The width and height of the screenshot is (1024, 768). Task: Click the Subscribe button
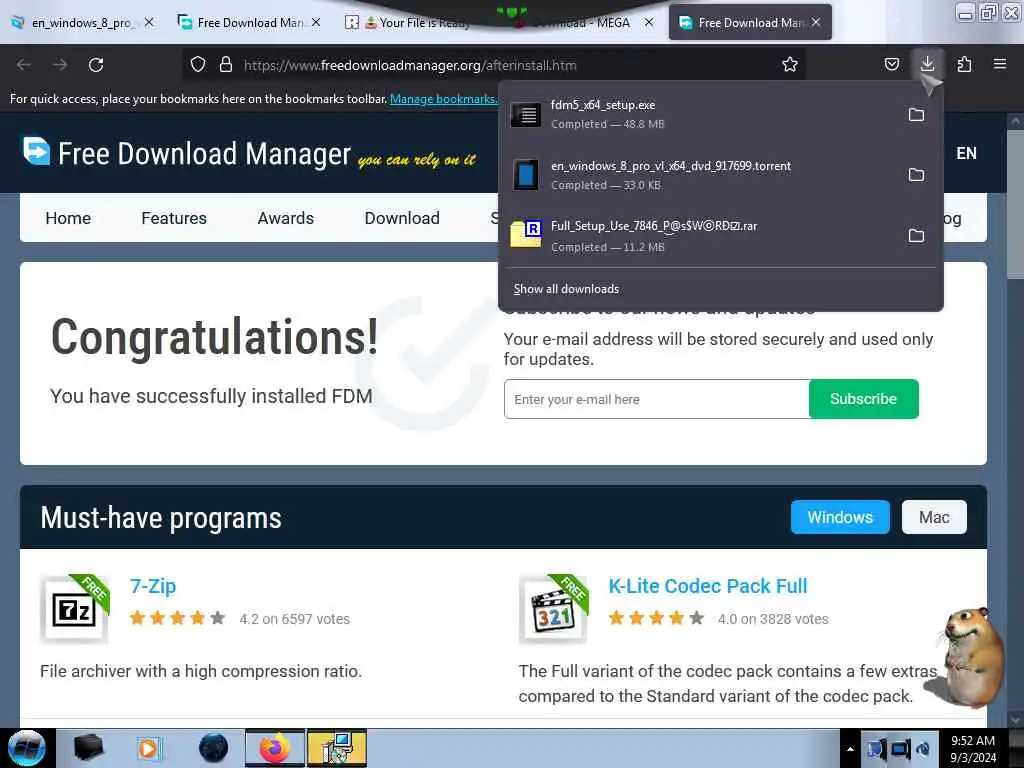tap(863, 399)
